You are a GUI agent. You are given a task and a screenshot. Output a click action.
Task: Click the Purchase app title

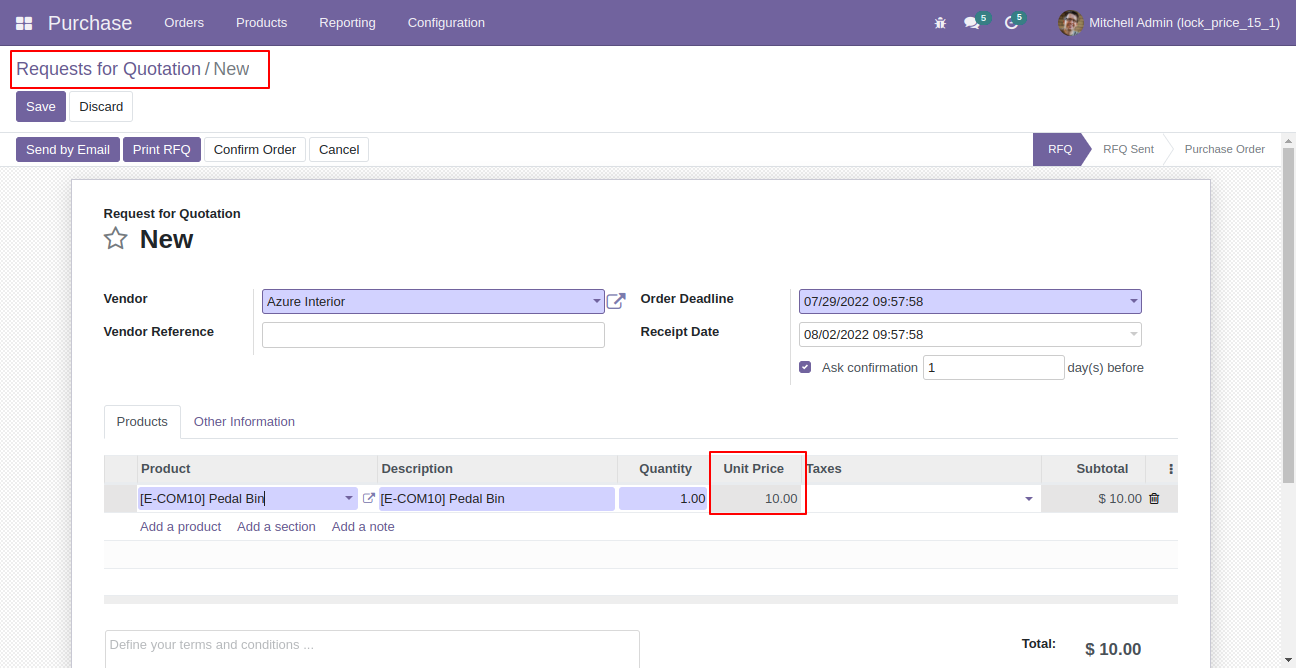(x=90, y=23)
